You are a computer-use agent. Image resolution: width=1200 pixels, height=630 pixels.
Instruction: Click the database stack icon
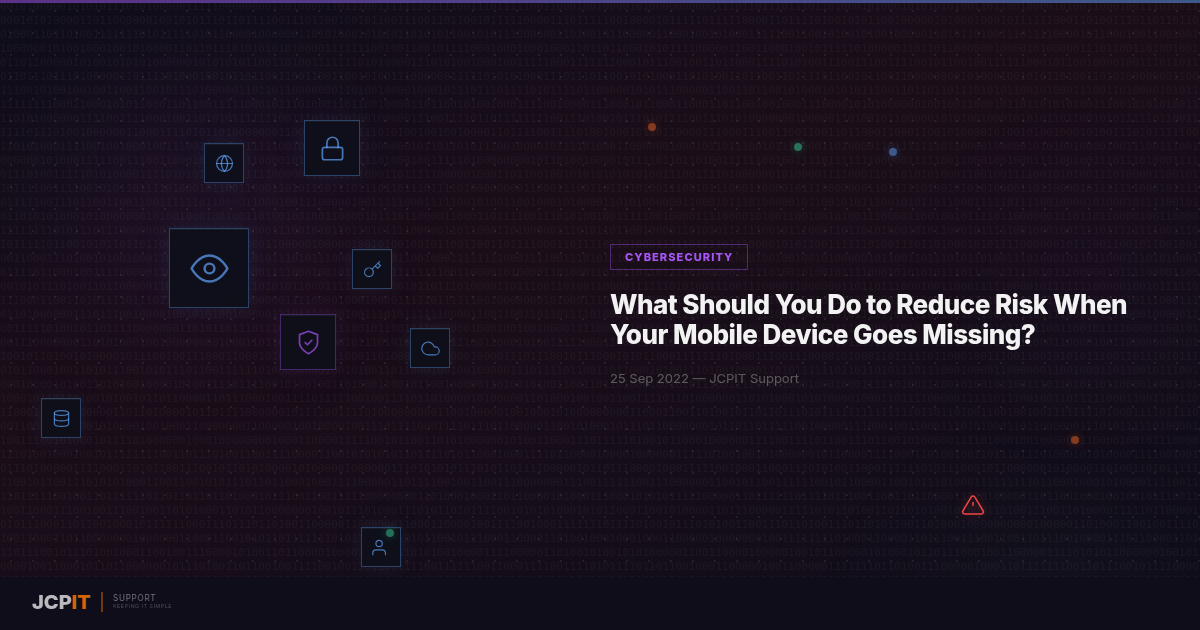coord(61,417)
